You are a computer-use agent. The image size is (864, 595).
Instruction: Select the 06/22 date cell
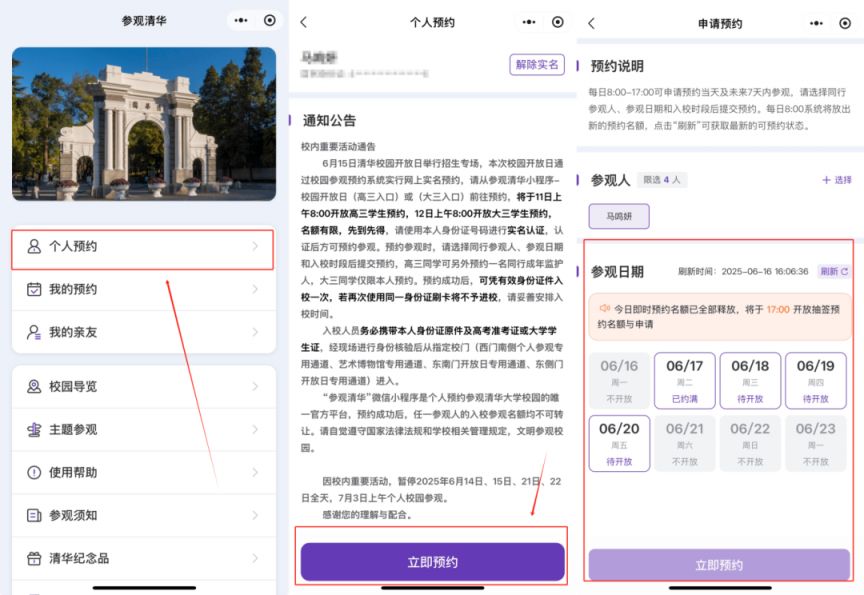pos(750,443)
